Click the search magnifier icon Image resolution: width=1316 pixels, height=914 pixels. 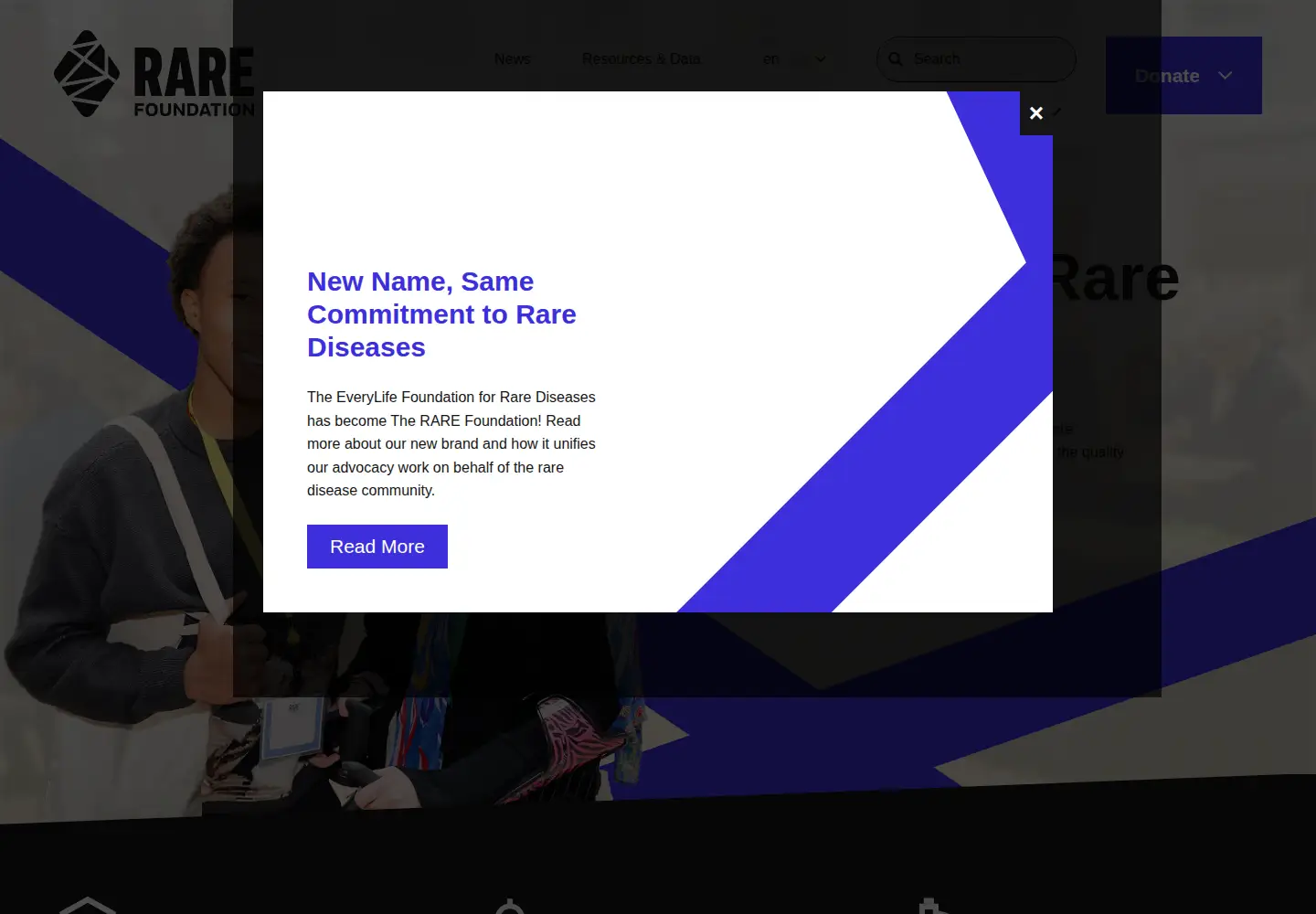point(896,59)
